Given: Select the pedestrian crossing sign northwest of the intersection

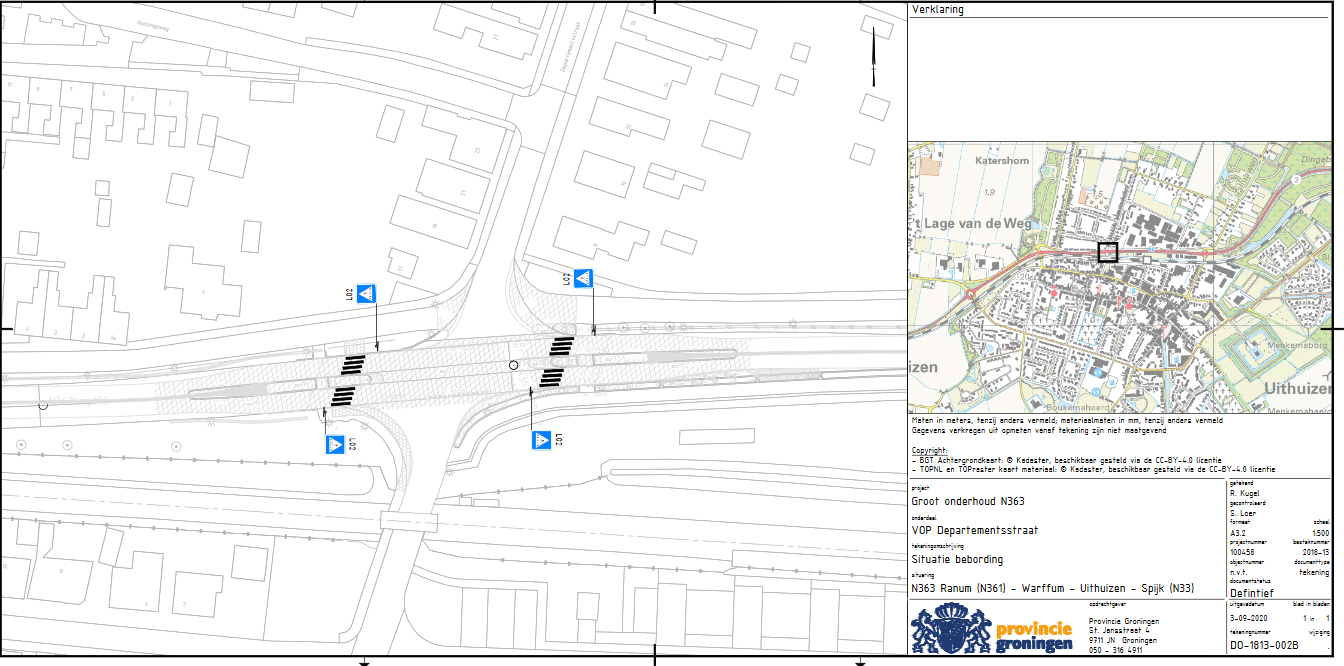Looking at the screenshot, I should (x=368, y=293).
